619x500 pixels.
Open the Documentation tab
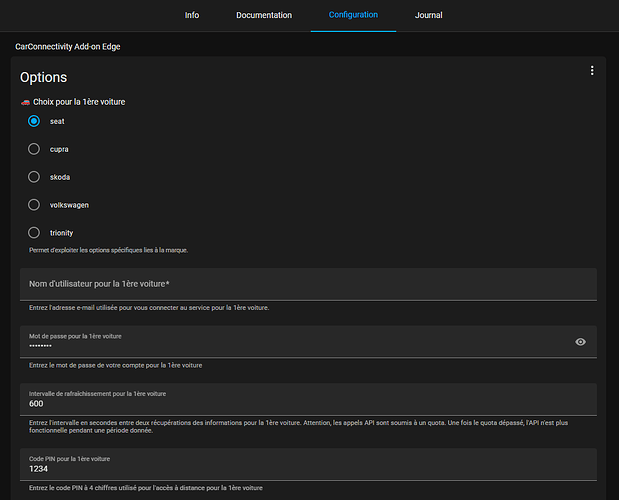pyautogui.click(x=264, y=15)
